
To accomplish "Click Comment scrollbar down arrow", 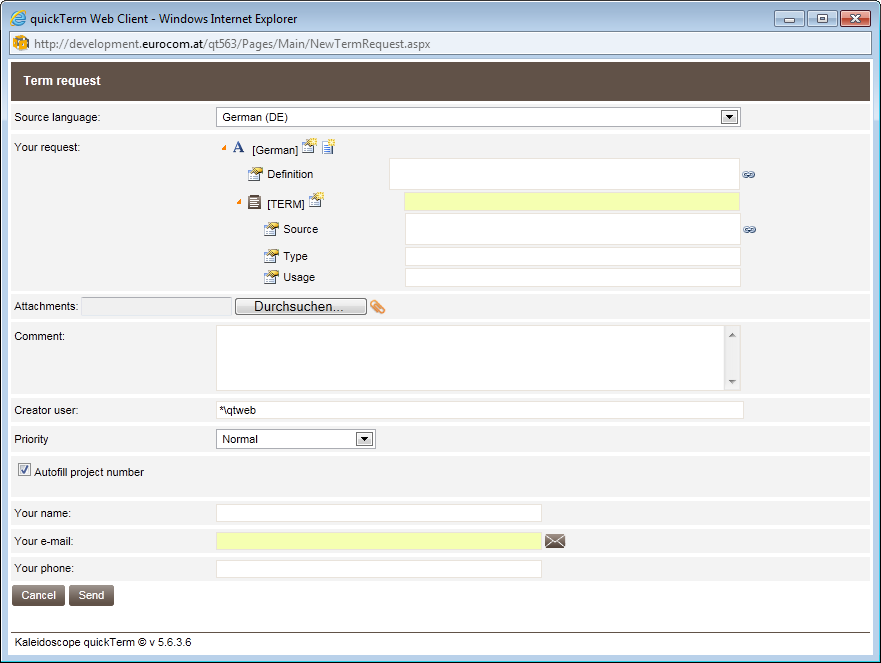I will click(x=732, y=382).
